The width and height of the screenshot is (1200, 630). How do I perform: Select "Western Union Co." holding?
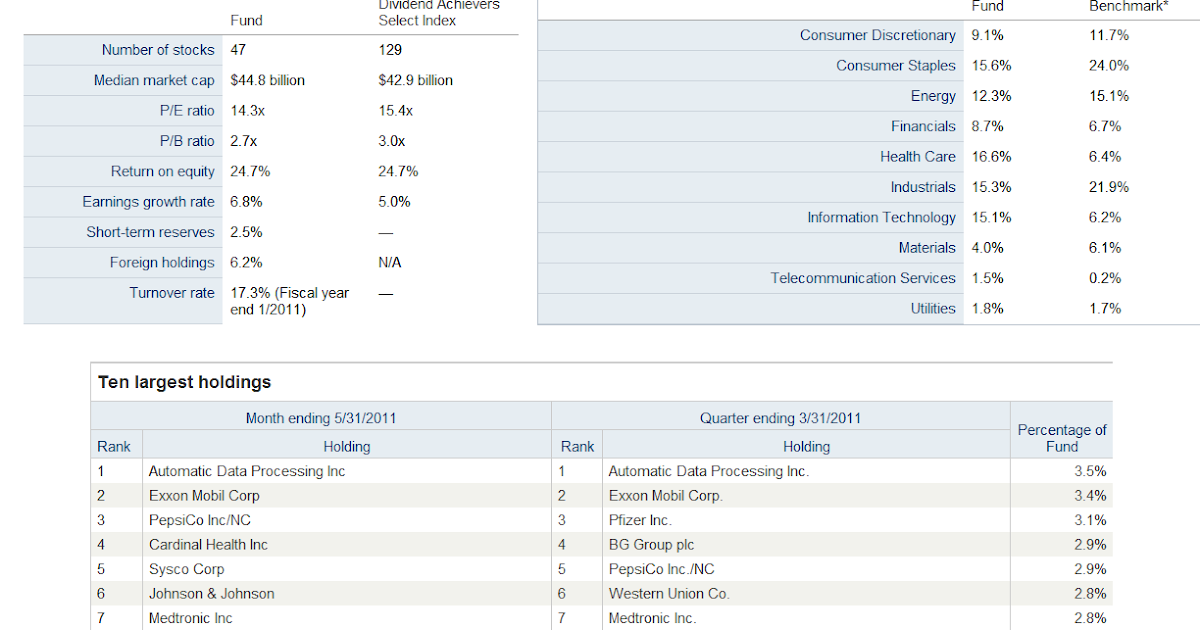coord(669,594)
